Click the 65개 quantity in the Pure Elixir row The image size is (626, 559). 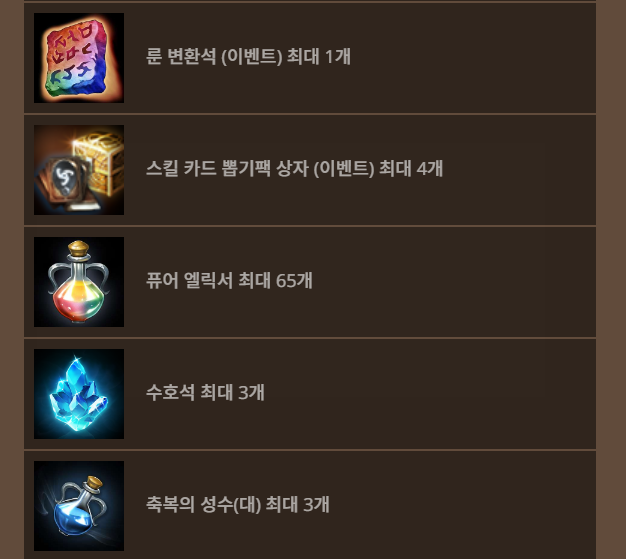[x=294, y=280]
